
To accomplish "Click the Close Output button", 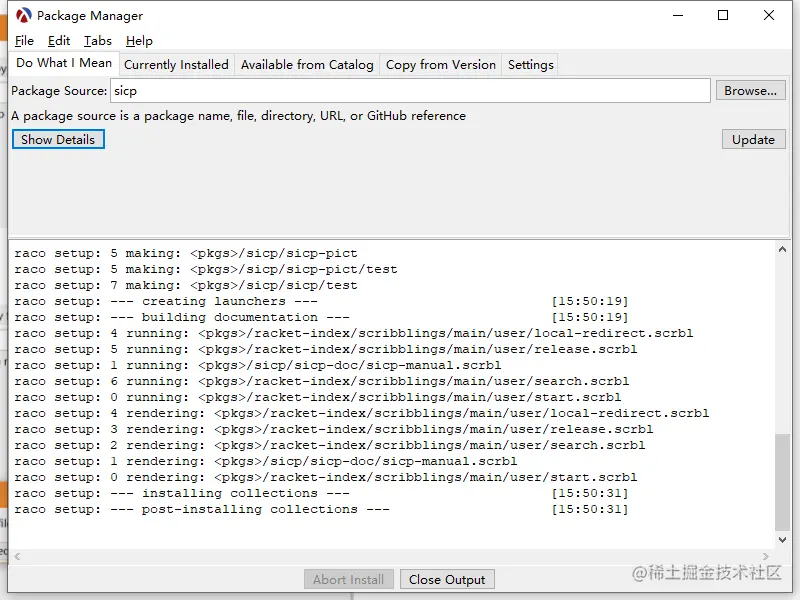I will [447, 580].
